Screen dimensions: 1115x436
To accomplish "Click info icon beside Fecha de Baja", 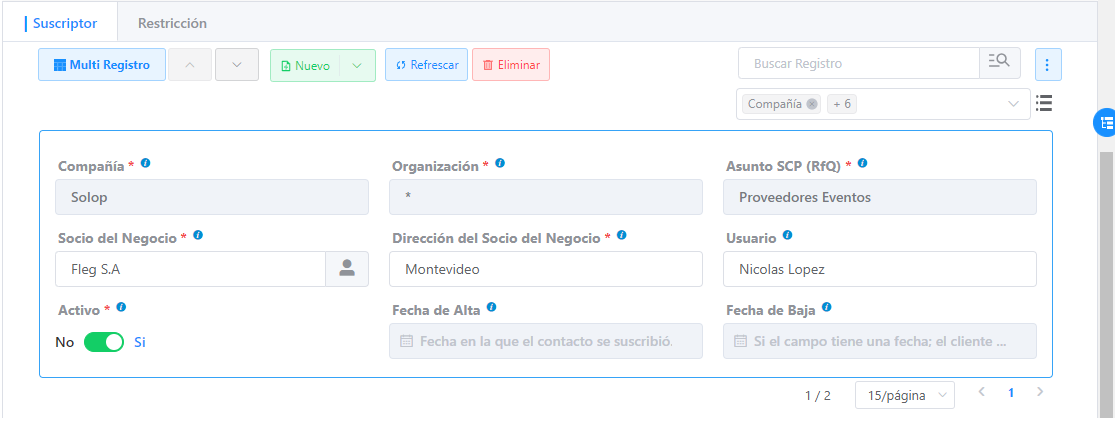I will [x=827, y=308].
